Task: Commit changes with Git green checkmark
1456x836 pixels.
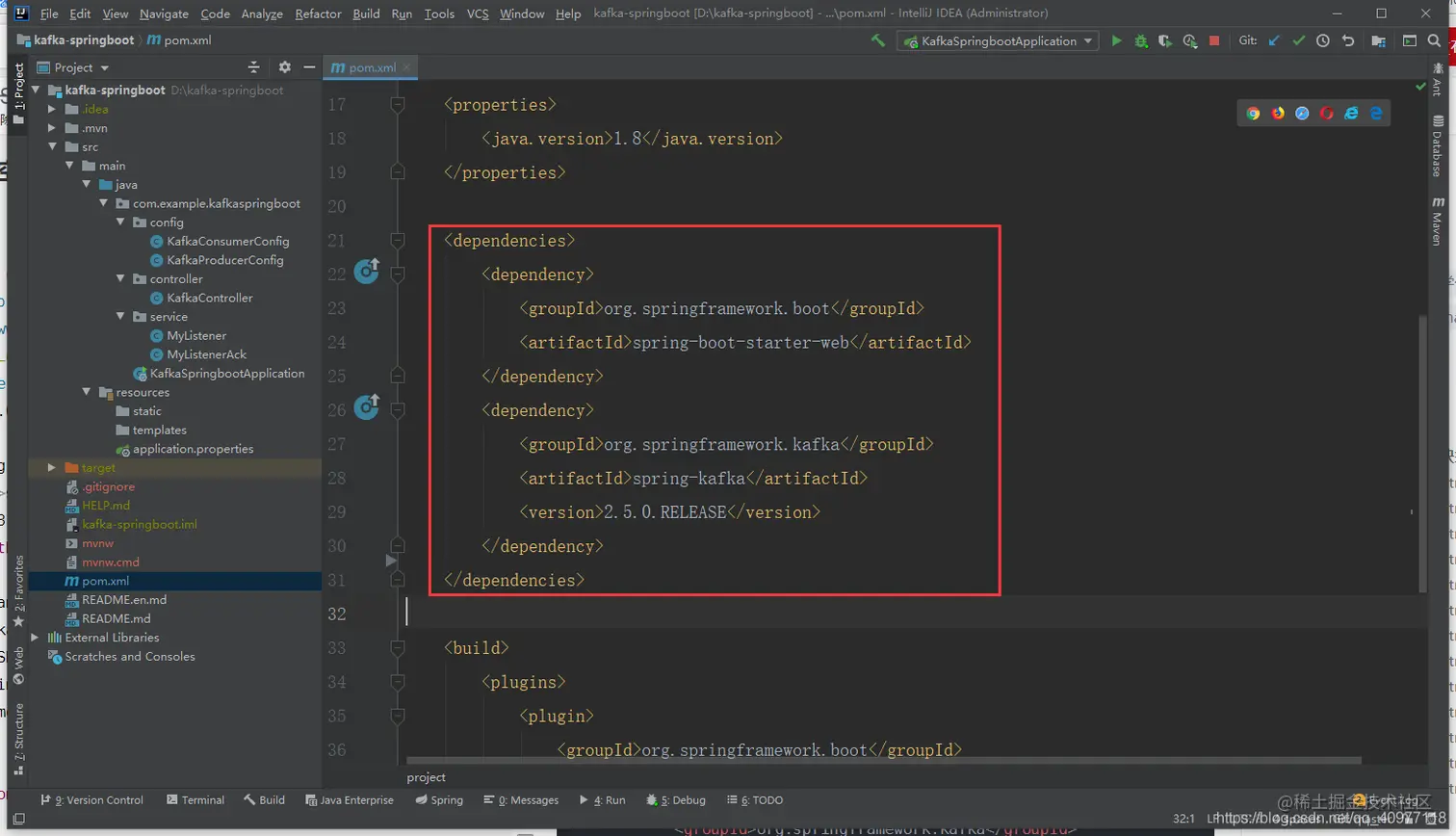Action: pyautogui.click(x=1298, y=40)
